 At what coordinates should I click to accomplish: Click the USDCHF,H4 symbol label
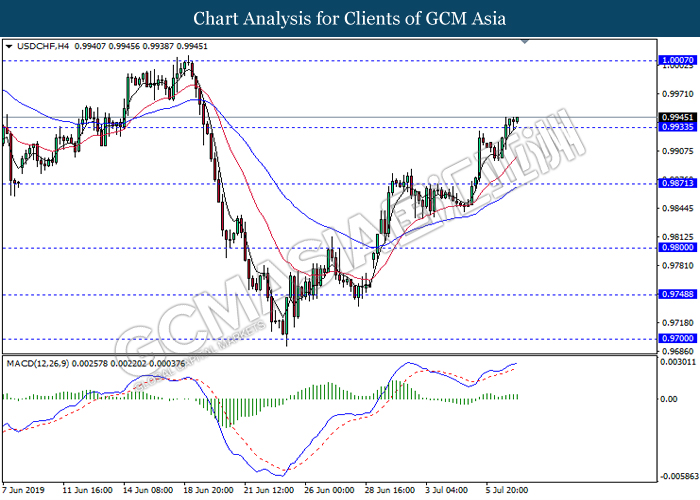tap(43, 46)
